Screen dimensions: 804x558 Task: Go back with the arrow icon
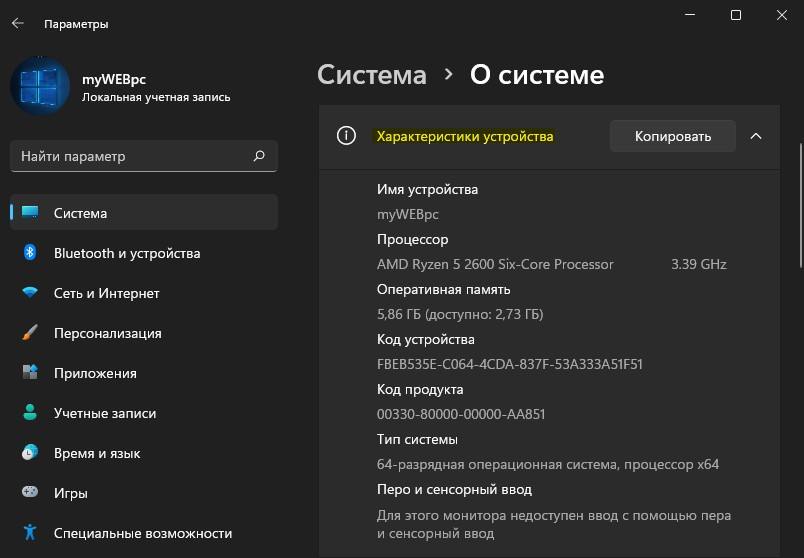18,24
